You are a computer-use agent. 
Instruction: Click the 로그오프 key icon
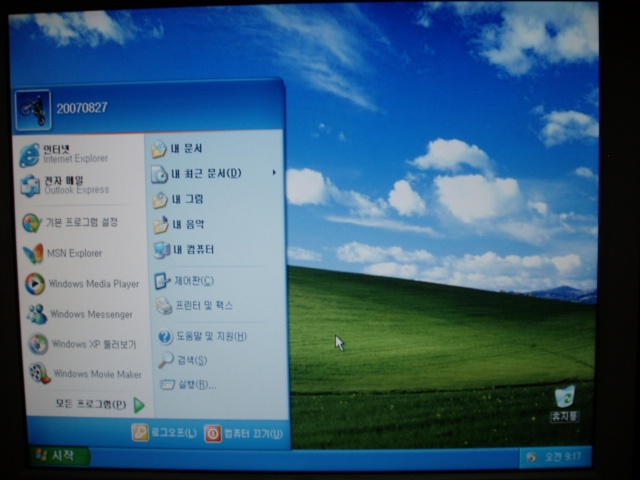click(x=140, y=433)
